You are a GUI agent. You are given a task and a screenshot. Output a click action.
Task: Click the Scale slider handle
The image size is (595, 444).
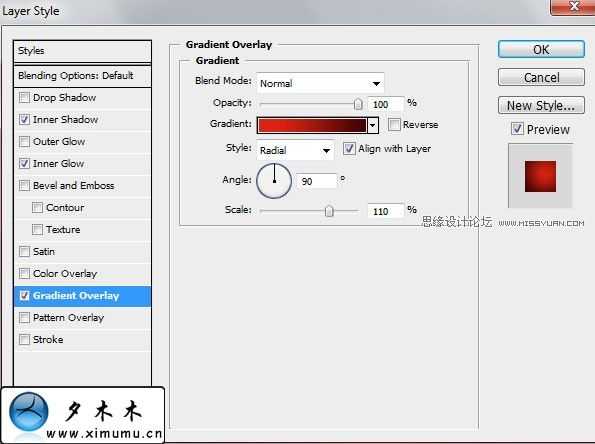point(329,211)
